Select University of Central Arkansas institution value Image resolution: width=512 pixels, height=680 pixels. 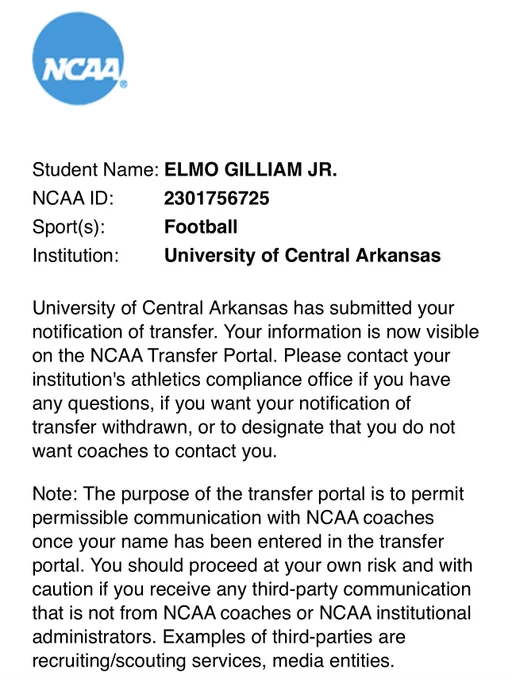pos(302,255)
